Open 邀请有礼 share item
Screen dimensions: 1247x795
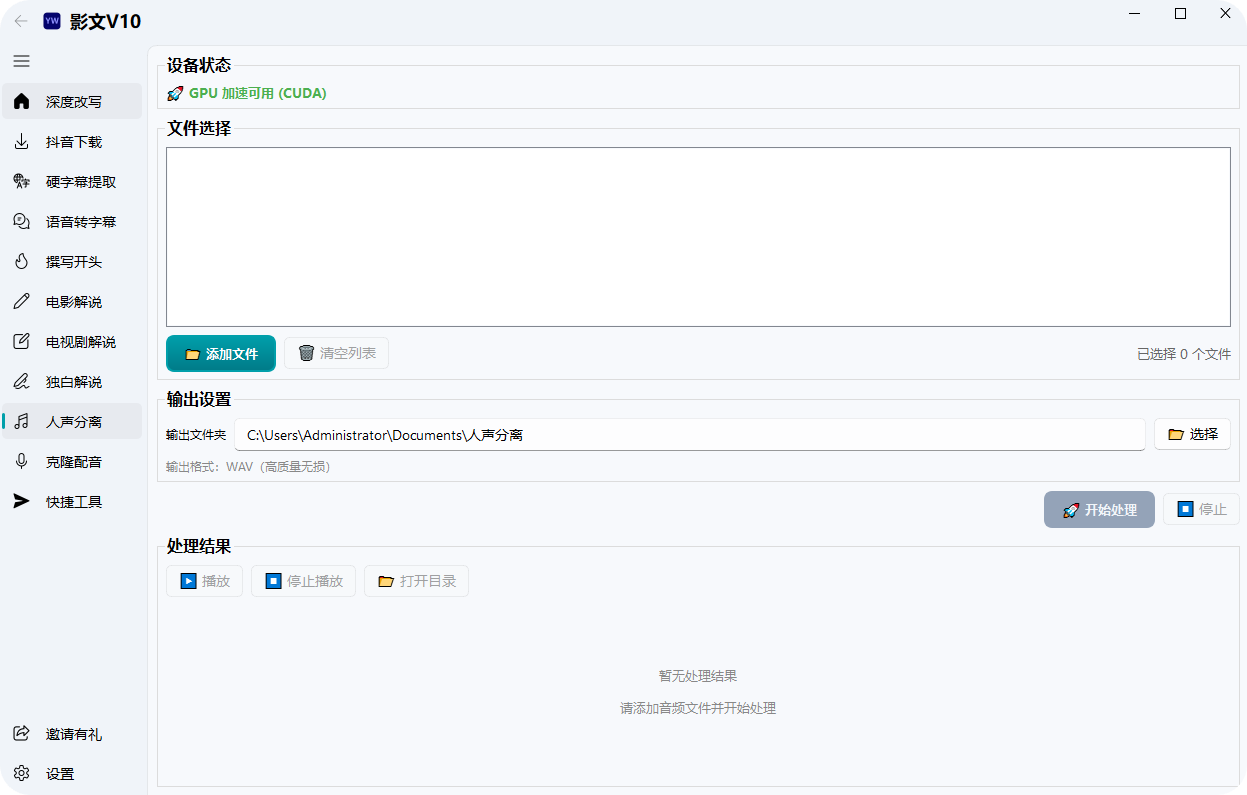(73, 734)
